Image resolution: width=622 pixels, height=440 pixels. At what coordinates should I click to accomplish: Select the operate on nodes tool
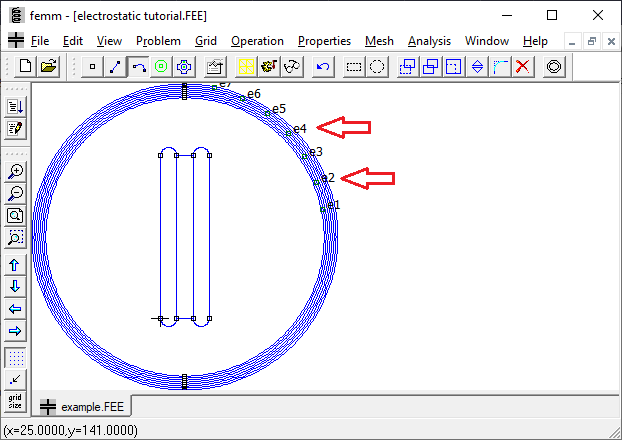tap(93, 67)
